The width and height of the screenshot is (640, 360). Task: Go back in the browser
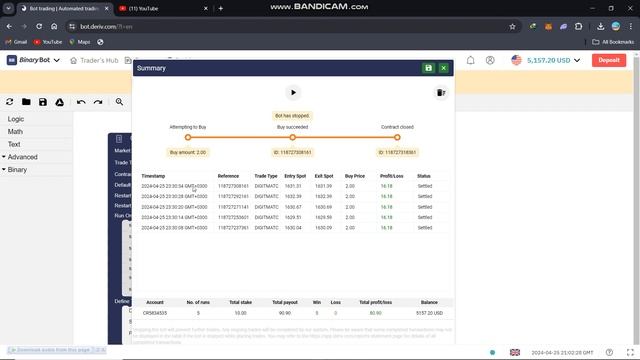pyautogui.click(x=9, y=27)
